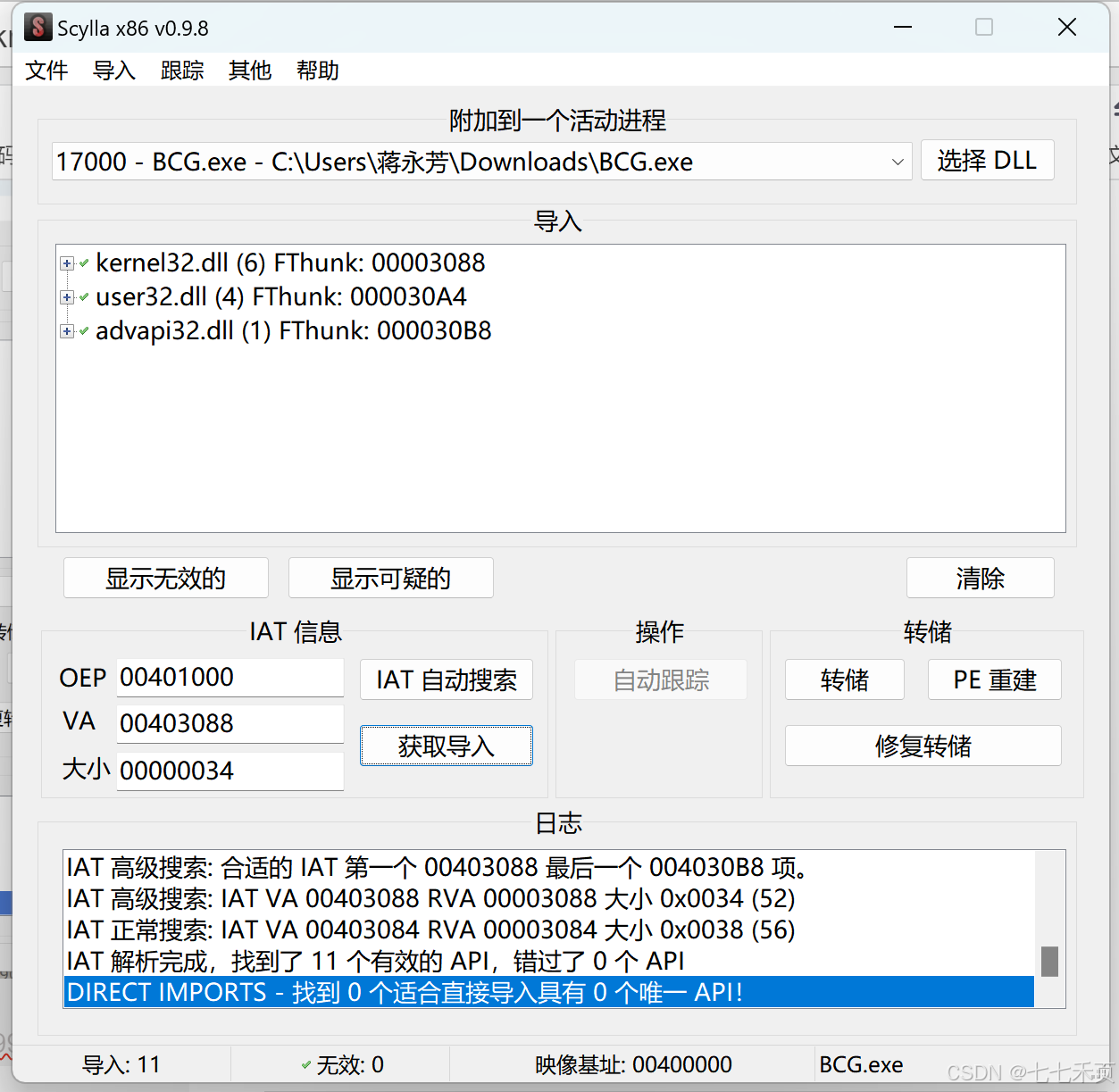Open the active process dropdown list
The image size is (1119, 1092).
[898, 162]
